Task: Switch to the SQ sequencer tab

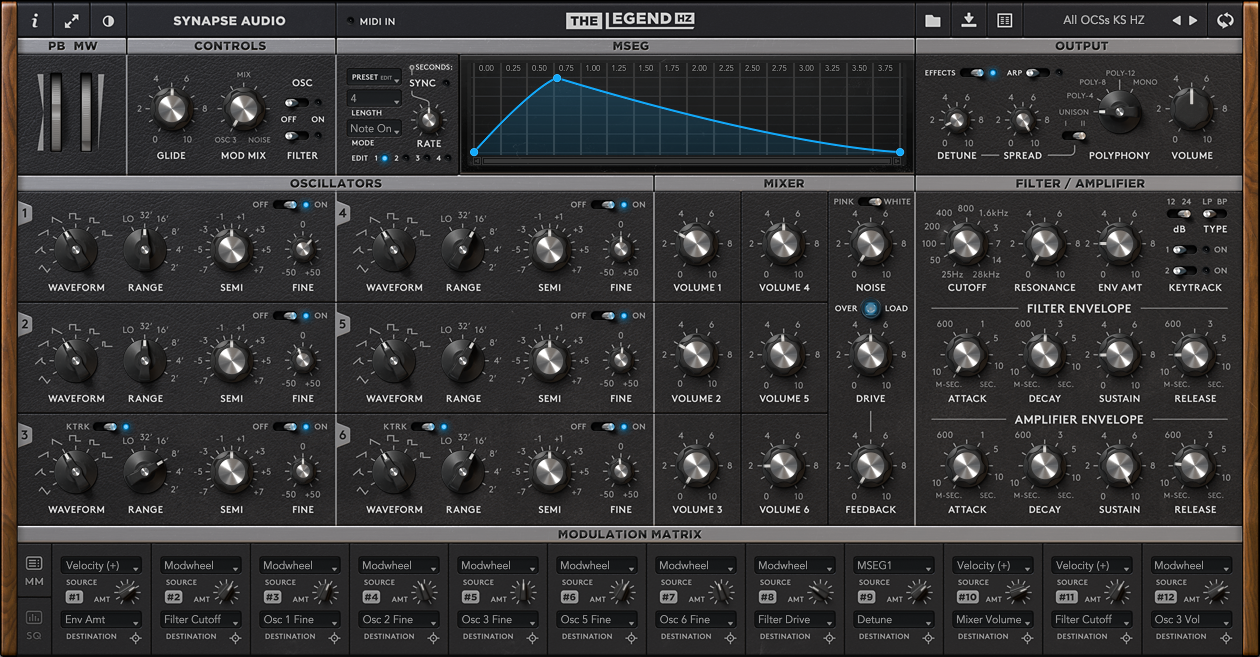Action: [34, 624]
